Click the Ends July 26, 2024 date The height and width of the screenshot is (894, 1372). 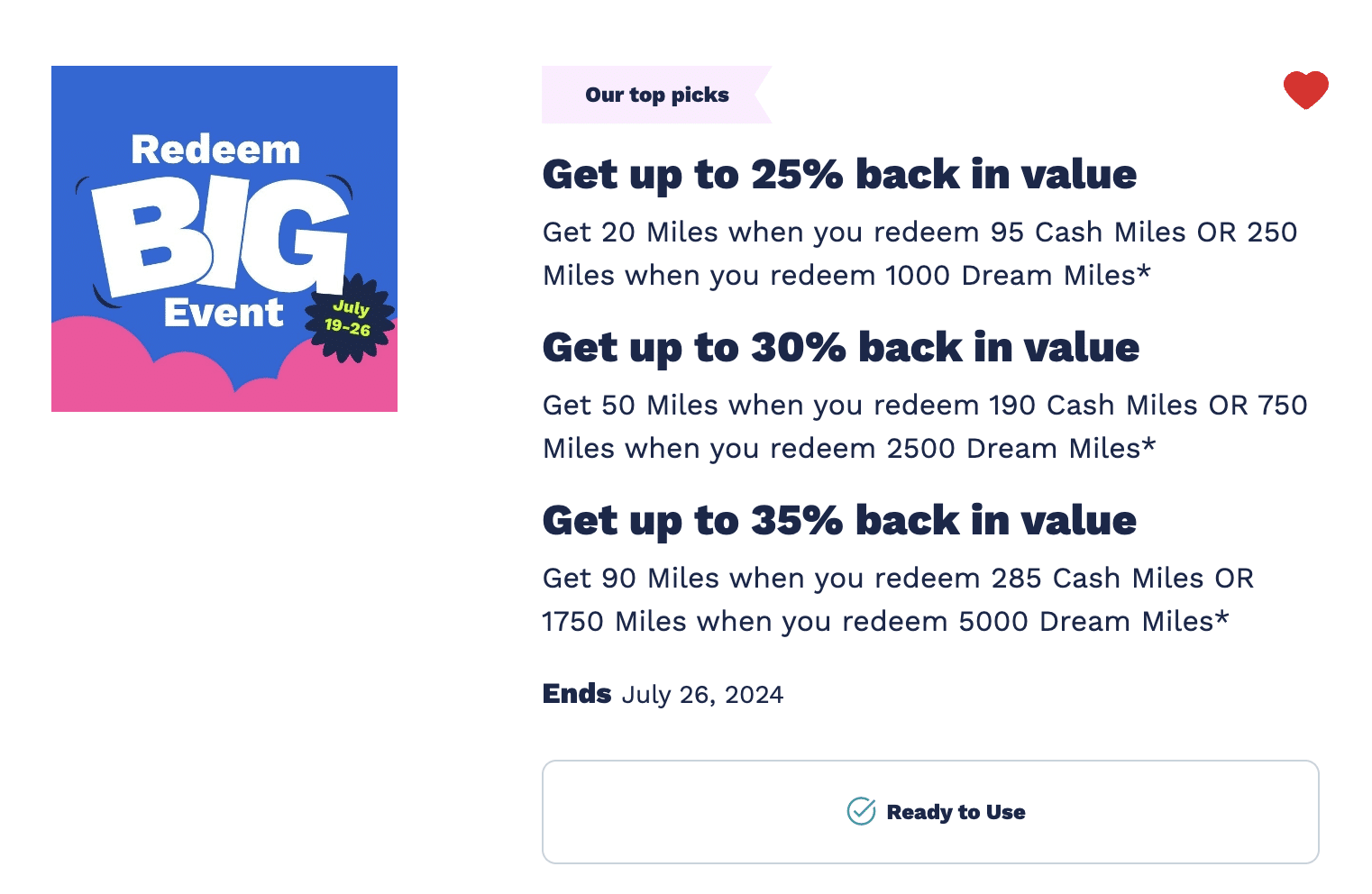click(x=663, y=694)
